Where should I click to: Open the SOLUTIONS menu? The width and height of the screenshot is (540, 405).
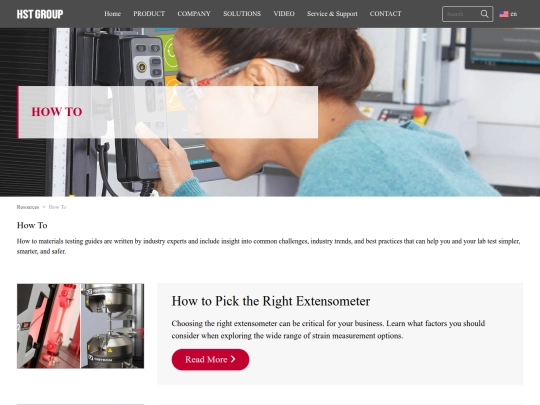[242, 14]
